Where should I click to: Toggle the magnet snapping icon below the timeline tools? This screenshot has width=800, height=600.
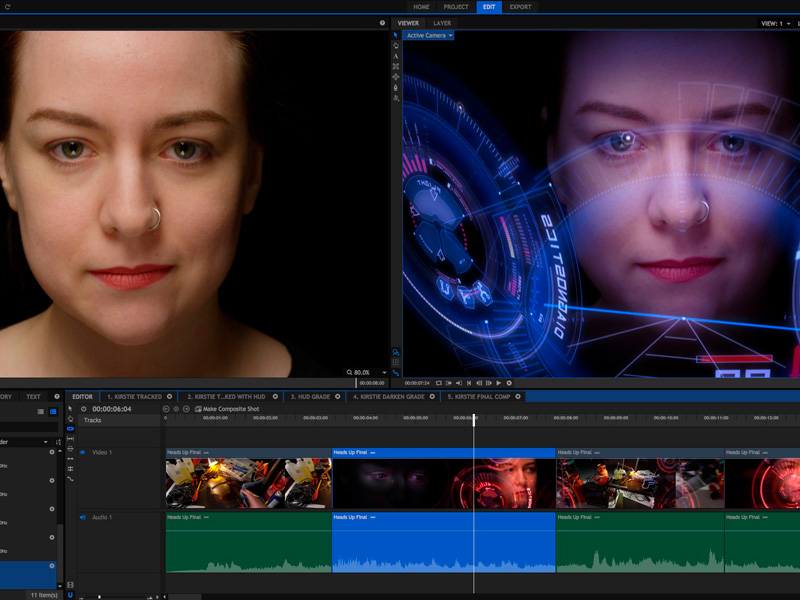[70, 594]
